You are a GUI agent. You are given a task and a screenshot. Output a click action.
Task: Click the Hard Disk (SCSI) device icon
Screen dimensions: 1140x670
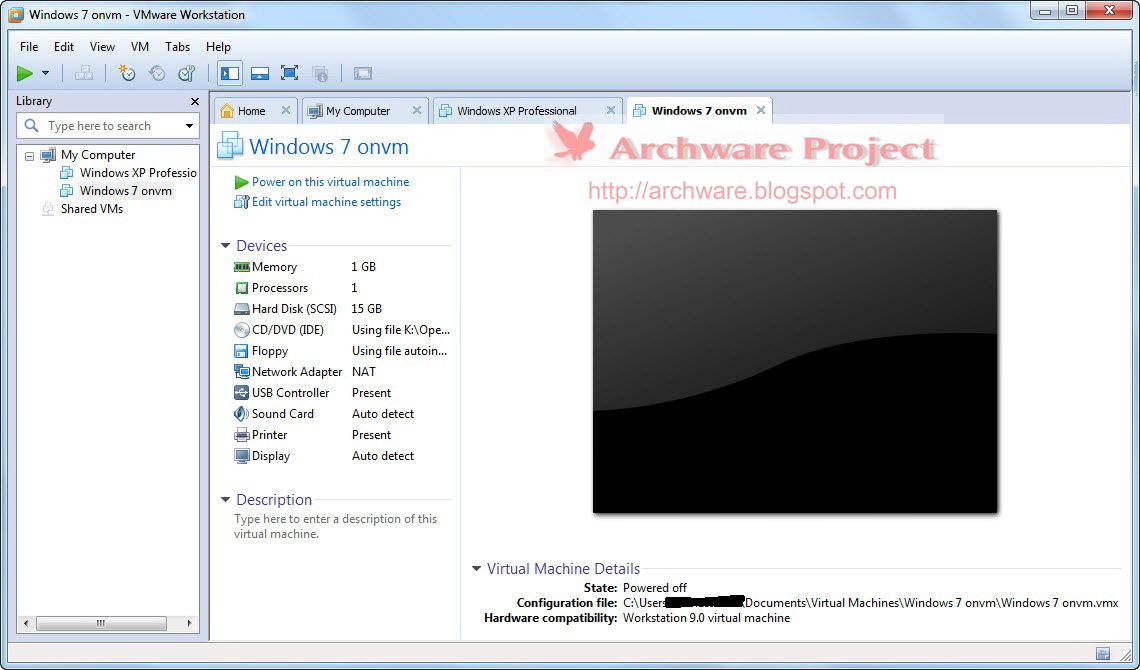(241, 310)
